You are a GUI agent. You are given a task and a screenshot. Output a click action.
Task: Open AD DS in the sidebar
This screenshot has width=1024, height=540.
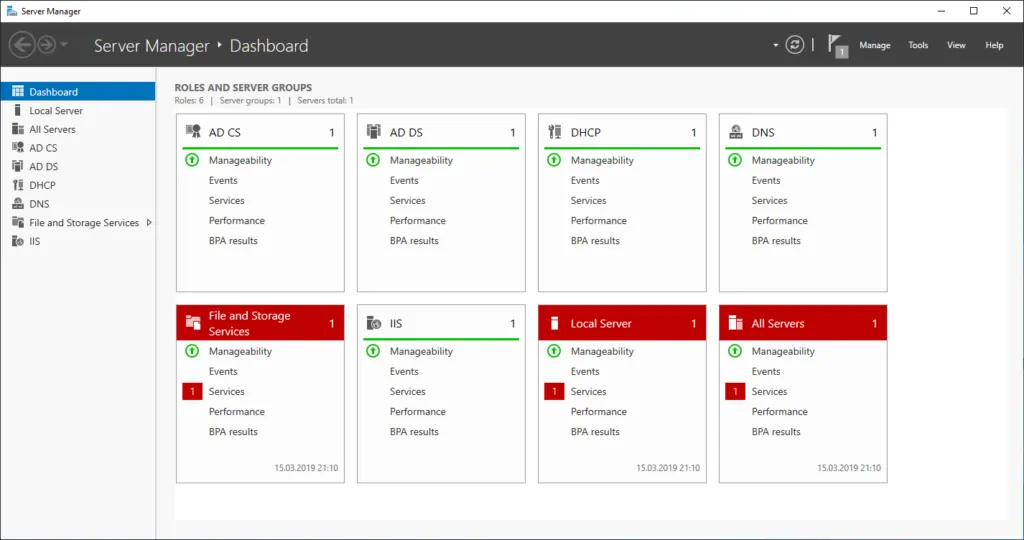coord(78,167)
